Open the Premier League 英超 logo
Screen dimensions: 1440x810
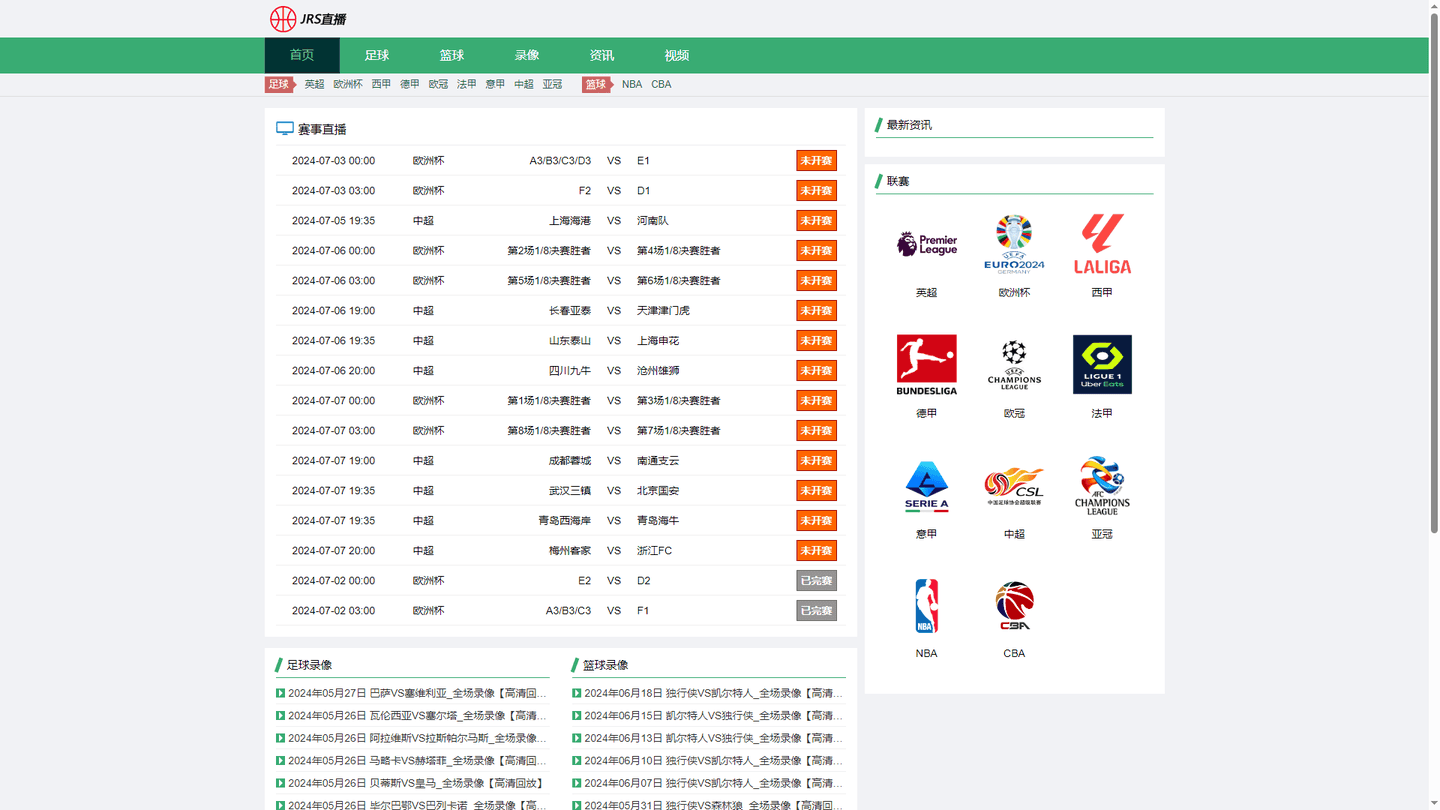pos(927,244)
